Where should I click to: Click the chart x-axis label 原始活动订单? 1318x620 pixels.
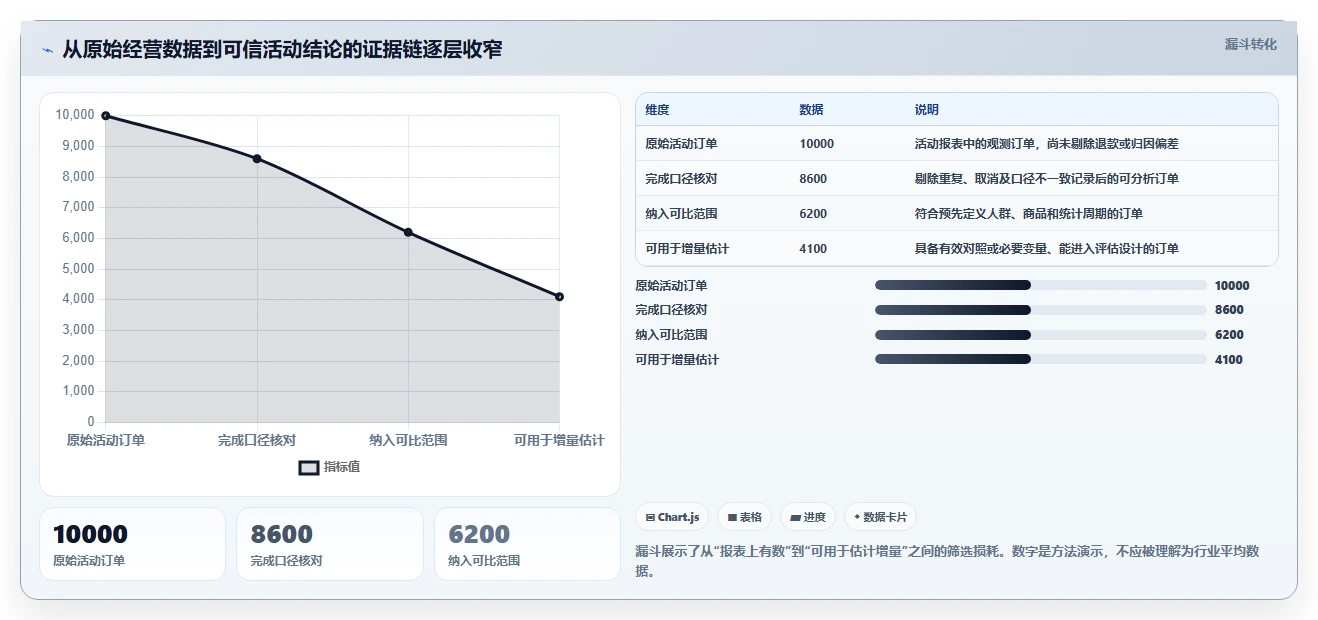106,440
